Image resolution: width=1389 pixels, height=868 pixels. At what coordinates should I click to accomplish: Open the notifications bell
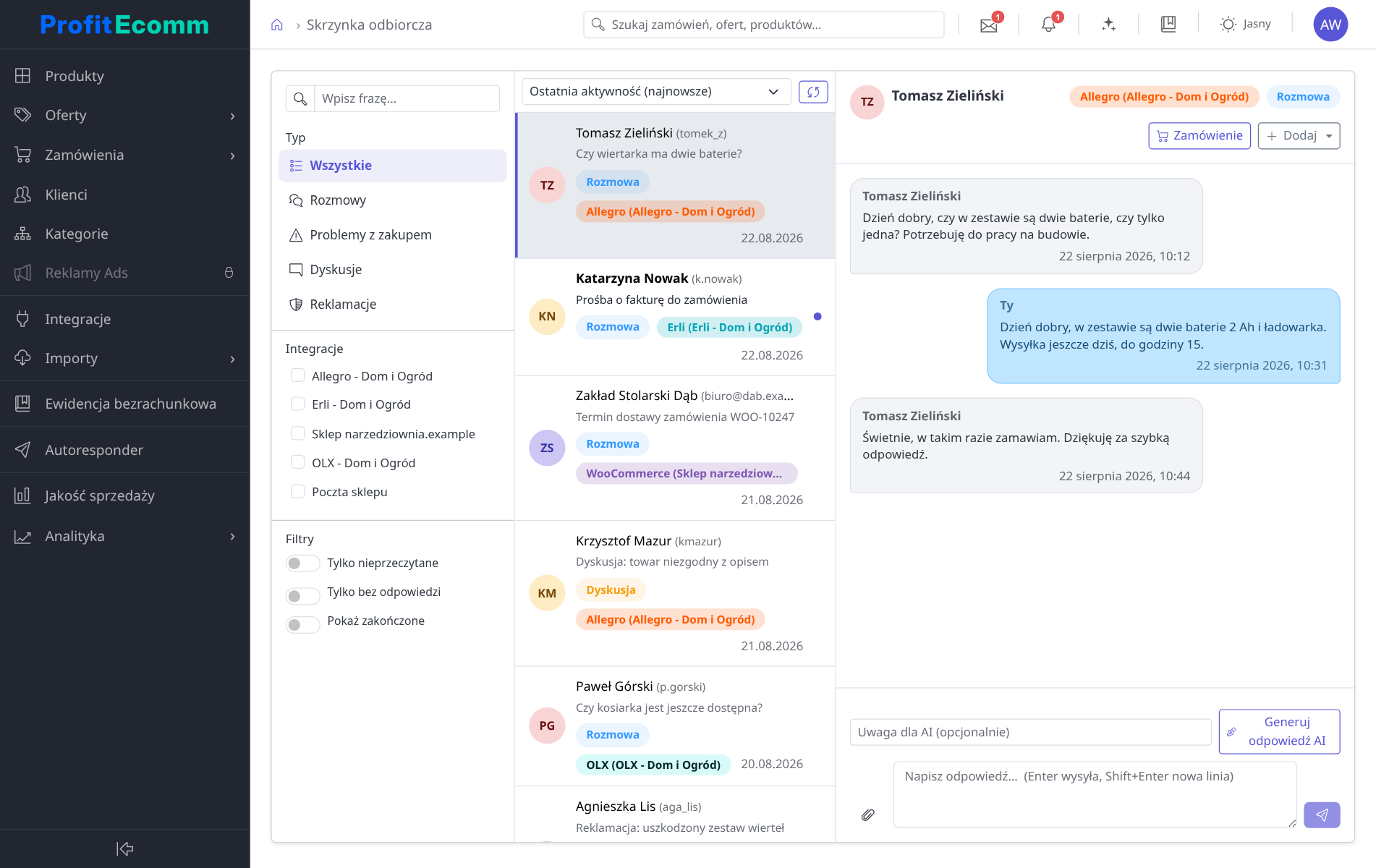click(1048, 25)
